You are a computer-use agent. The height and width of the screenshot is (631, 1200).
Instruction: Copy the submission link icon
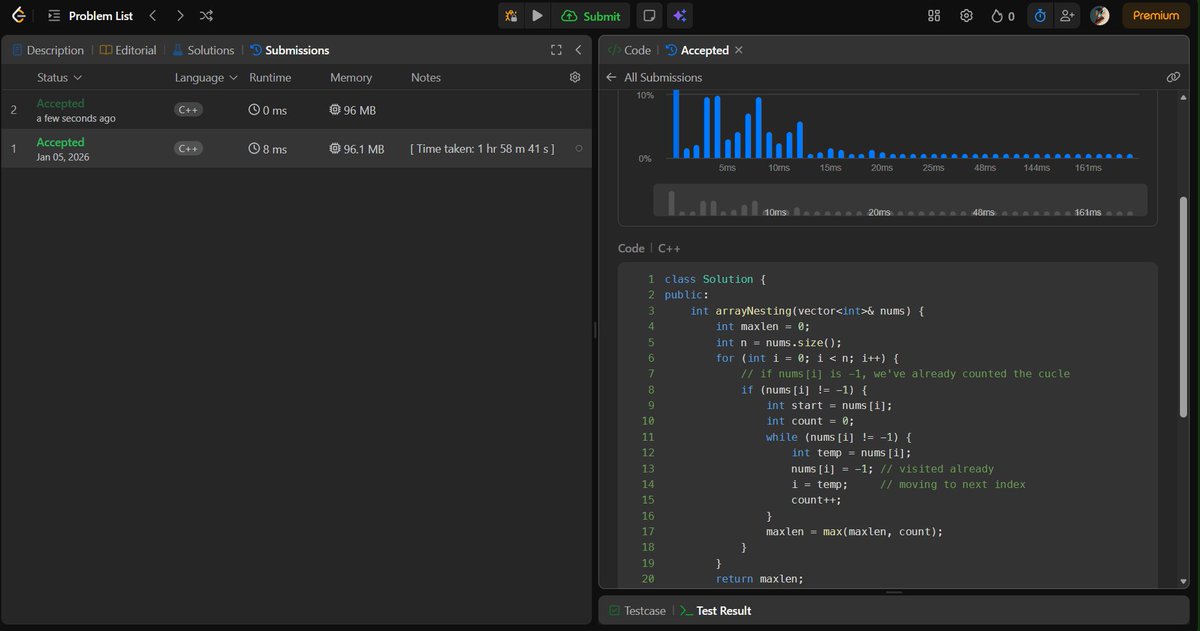click(1173, 77)
